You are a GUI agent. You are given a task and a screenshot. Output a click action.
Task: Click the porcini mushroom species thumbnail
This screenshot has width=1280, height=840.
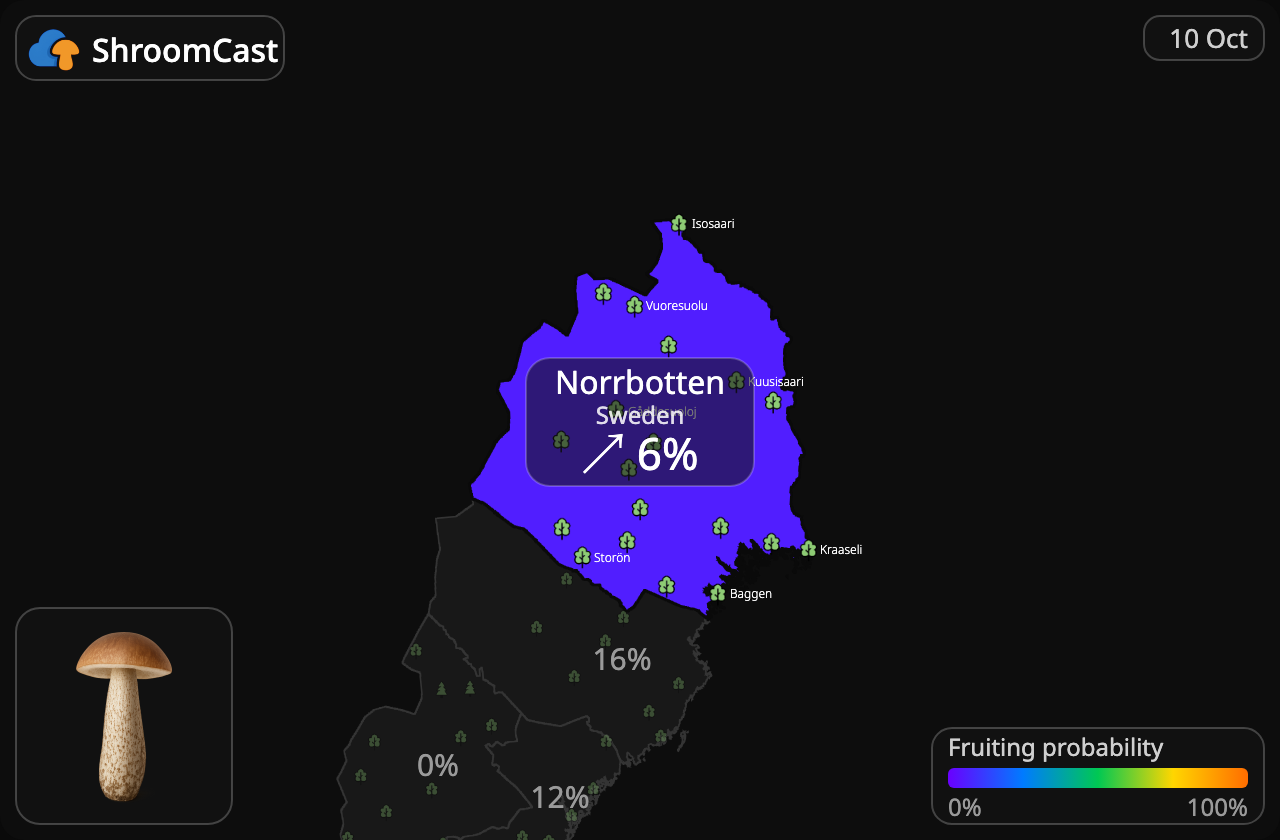[x=124, y=716]
